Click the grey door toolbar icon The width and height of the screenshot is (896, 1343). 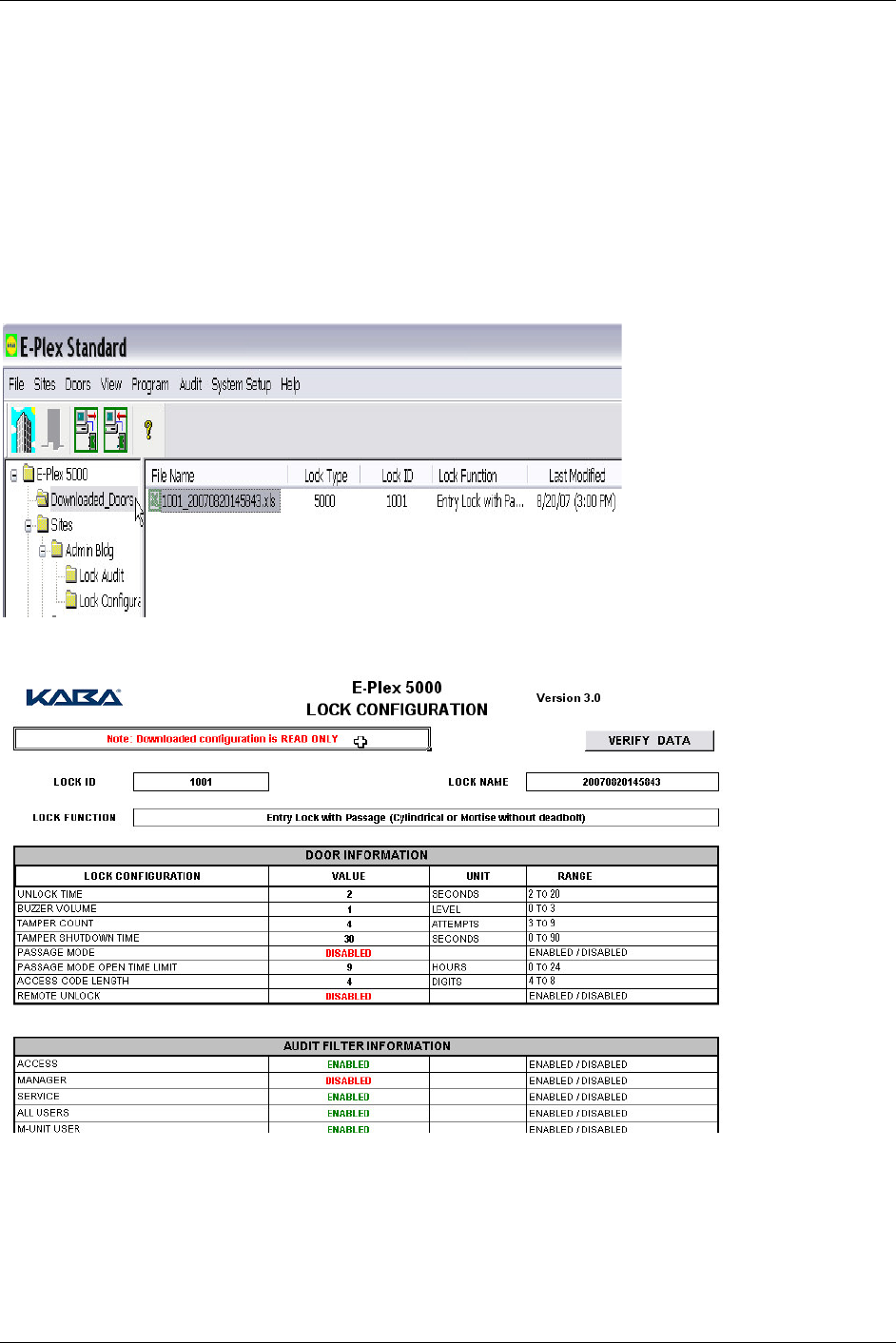pos(52,429)
